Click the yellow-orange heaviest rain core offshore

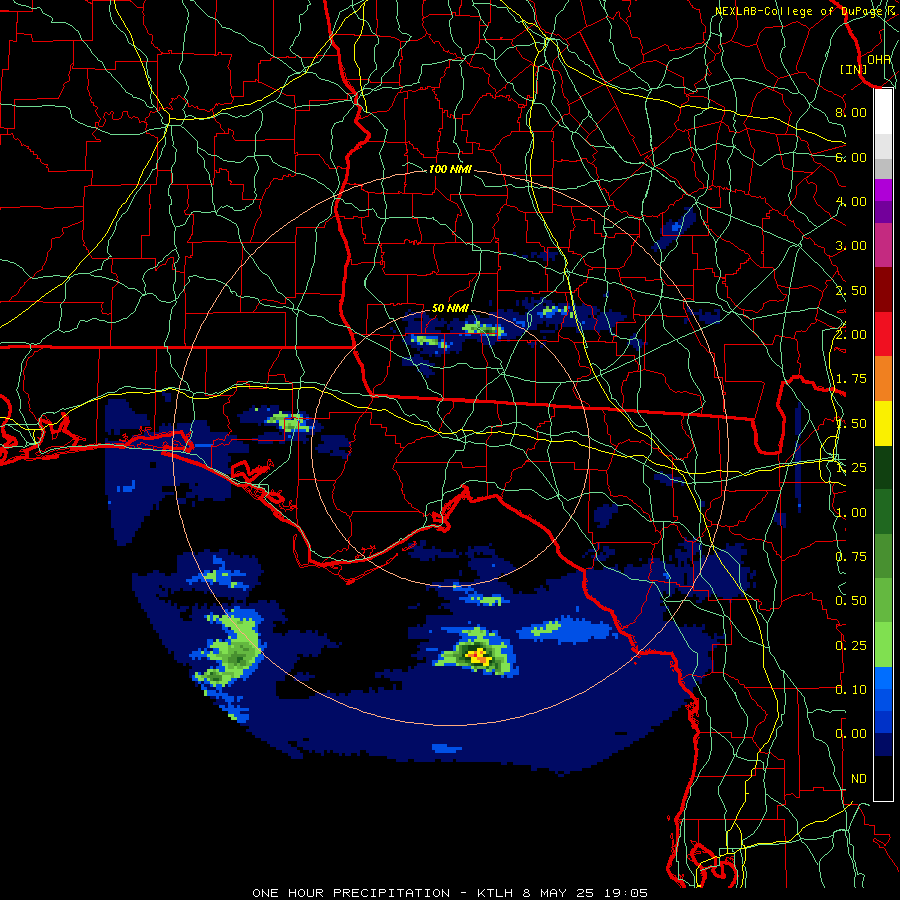478,655
